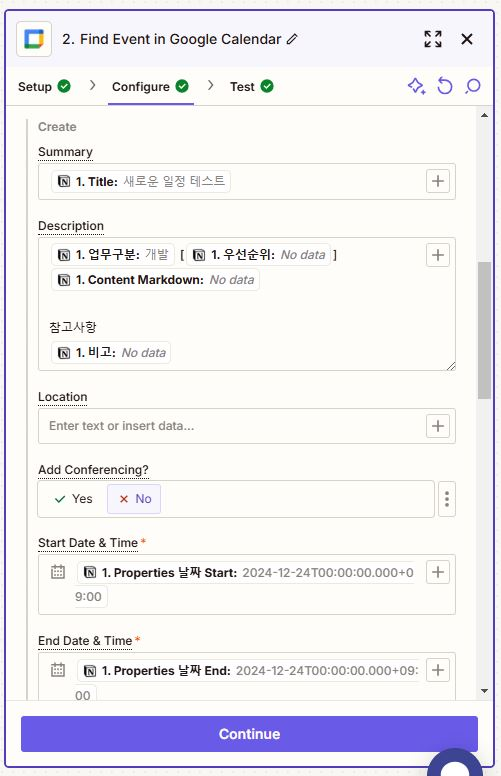Click the Notion icon in 비고 pill
The width and height of the screenshot is (501, 776).
pyautogui.click(x=64, y=352)
